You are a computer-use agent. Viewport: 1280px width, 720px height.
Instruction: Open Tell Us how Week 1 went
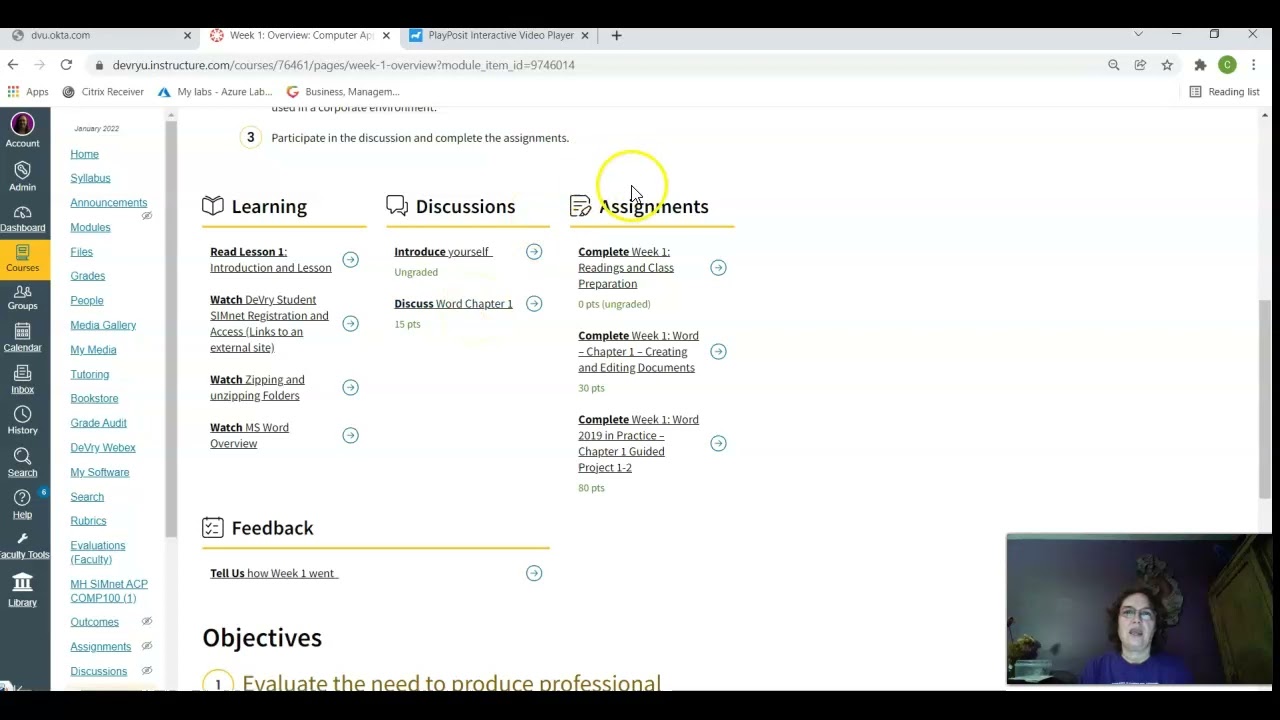273,574
